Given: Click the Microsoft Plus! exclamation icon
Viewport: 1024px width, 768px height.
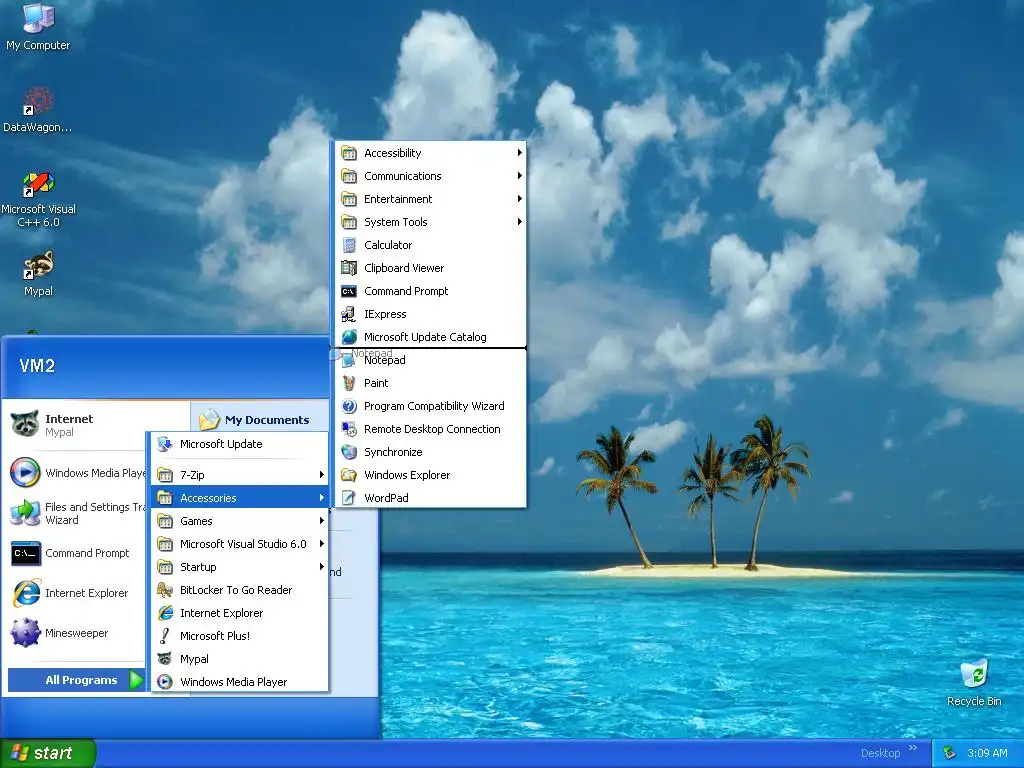Looking at the screenshot, I should click(x=165, y=636).
